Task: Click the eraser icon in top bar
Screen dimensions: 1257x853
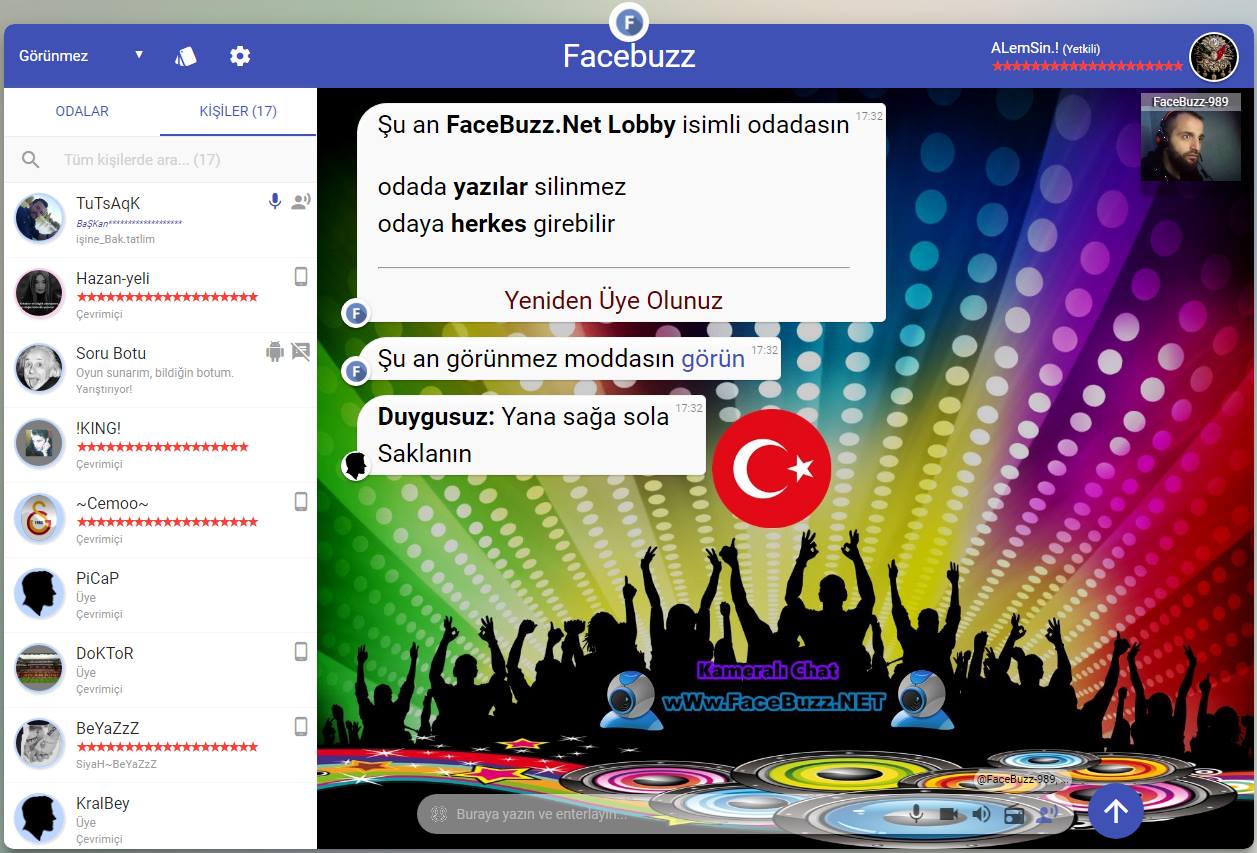Action: click(186, 56)
